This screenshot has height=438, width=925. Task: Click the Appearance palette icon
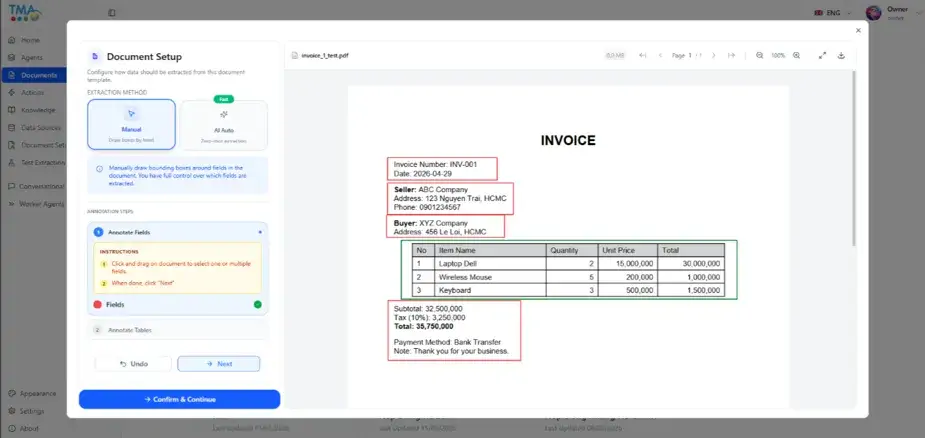[x=11, y=394]
